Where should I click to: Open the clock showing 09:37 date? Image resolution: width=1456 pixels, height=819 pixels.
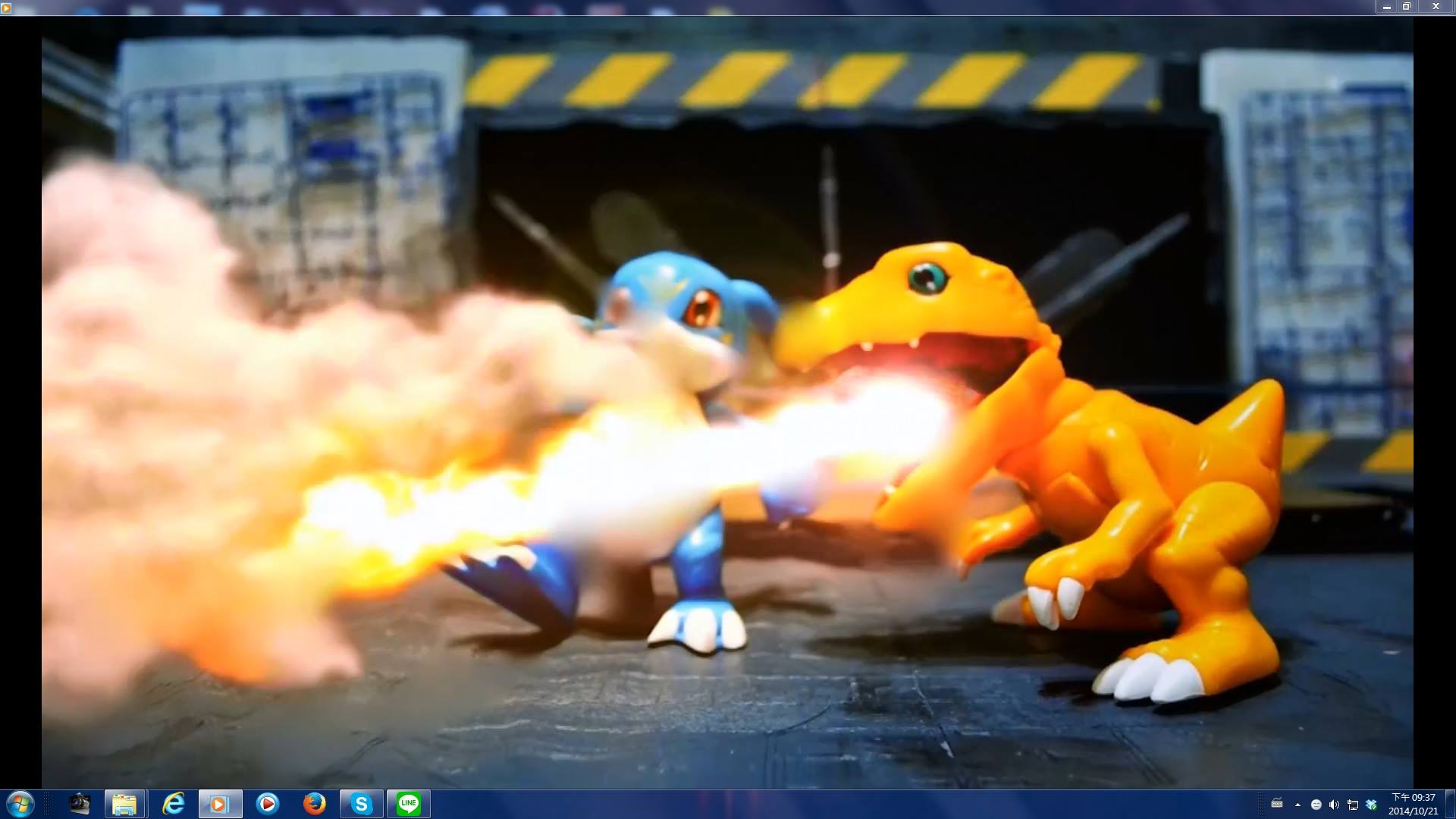pyautogui.click(x=1412, y=804)
